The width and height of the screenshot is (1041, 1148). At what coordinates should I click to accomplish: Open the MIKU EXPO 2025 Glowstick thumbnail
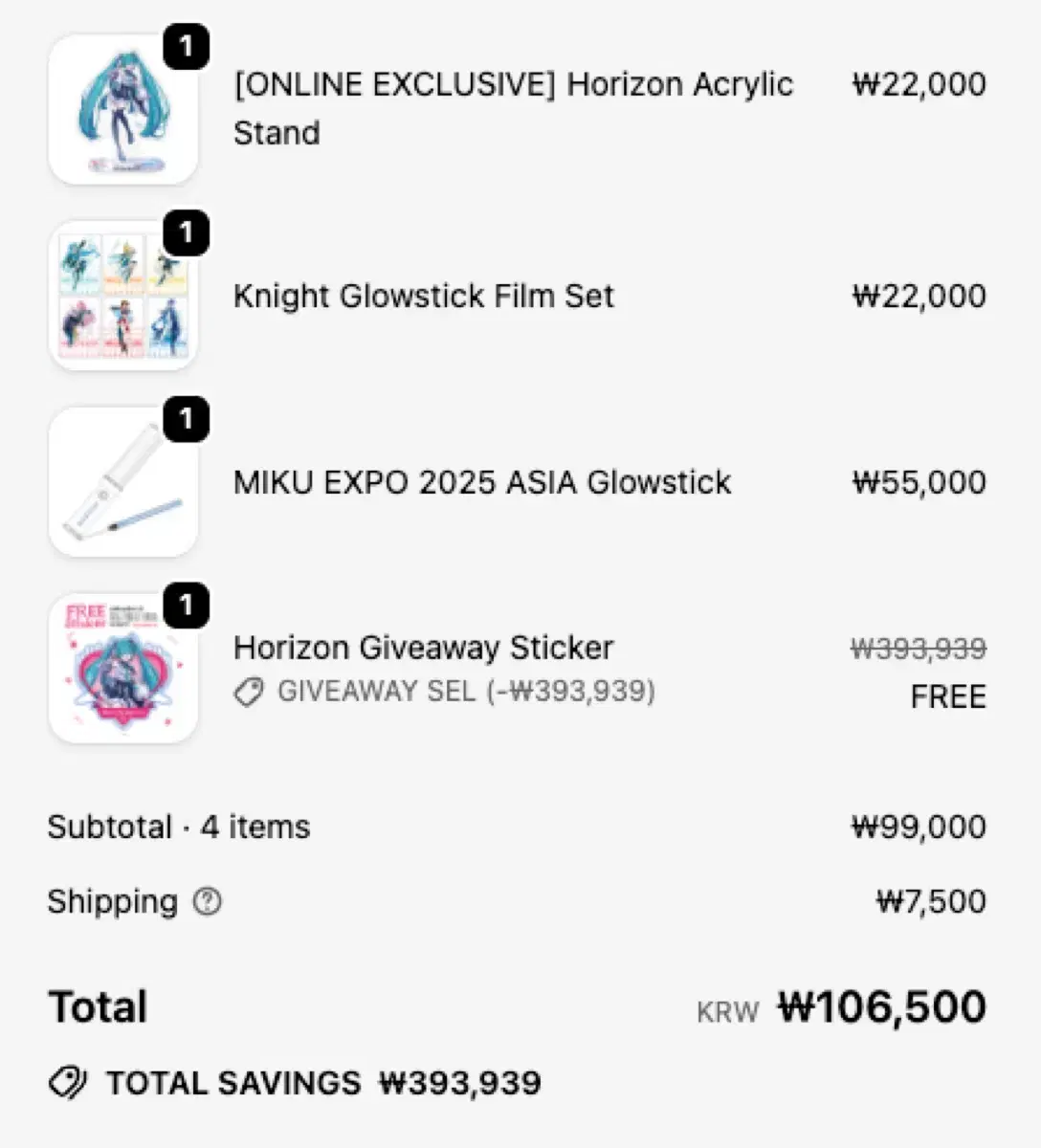coord(122,482)
